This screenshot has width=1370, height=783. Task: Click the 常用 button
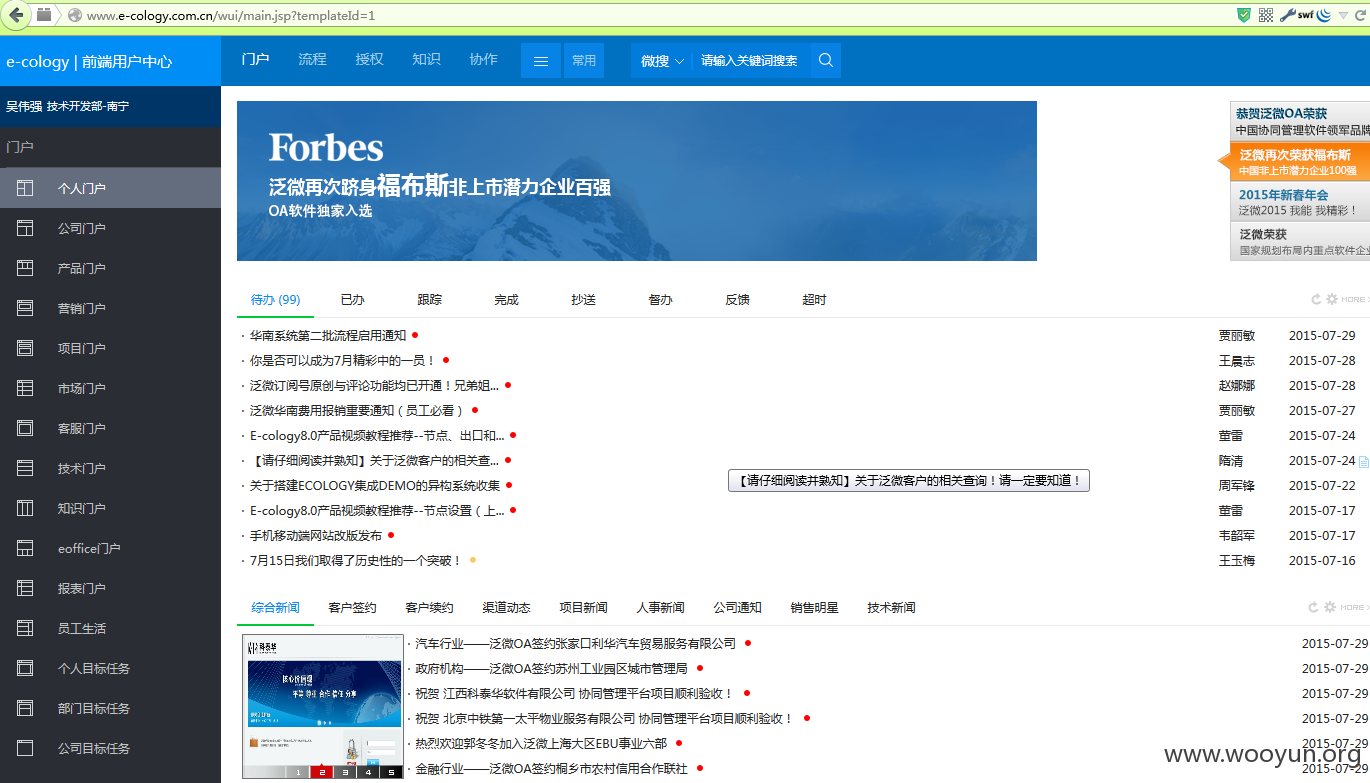[x=584, y=60]
